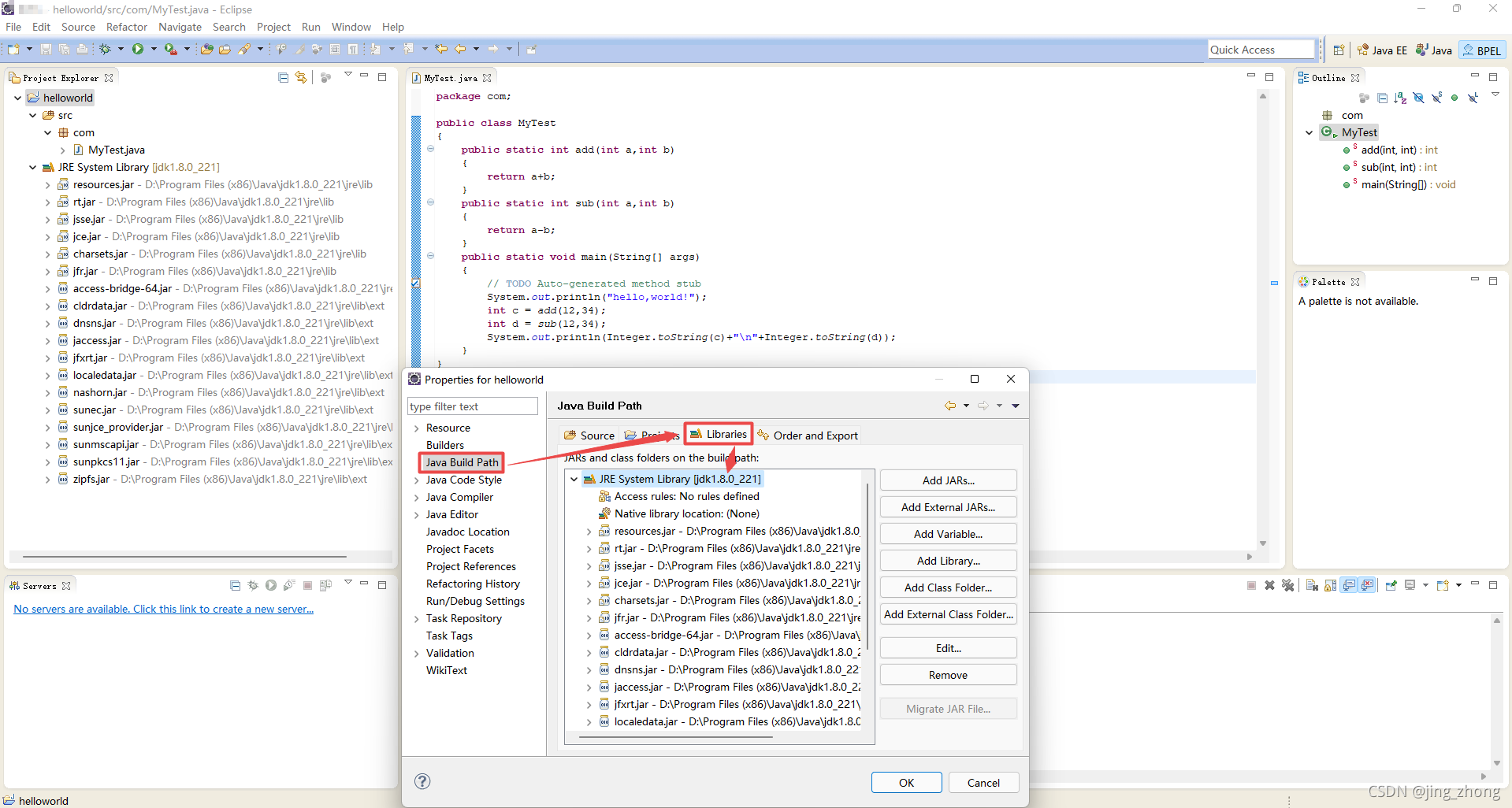The height and width of the screenshot is (808, 1512).
Task: Click the Add Library button
Action: click(x=948, y=561)
